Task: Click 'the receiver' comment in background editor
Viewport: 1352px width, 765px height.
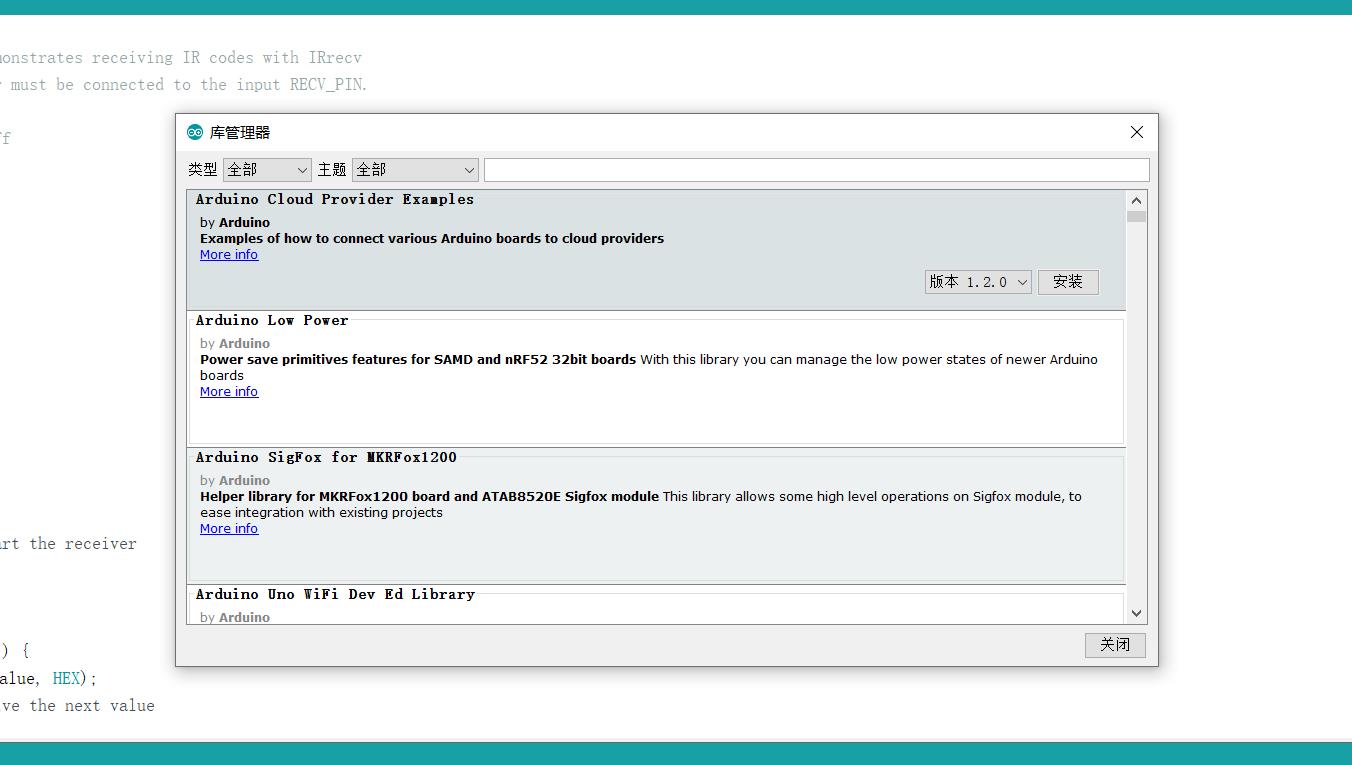Action: point(83,544)
